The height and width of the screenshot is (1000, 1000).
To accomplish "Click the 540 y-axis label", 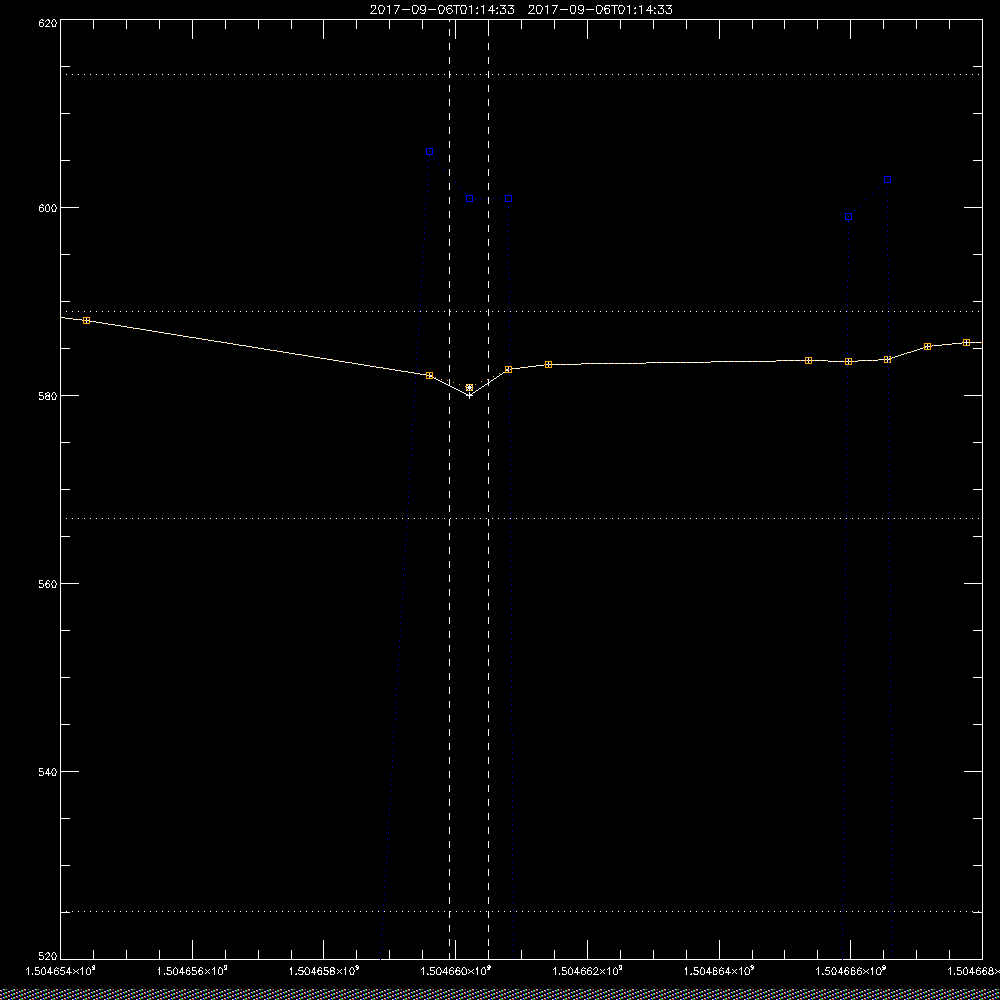I will tap(49, 772).
